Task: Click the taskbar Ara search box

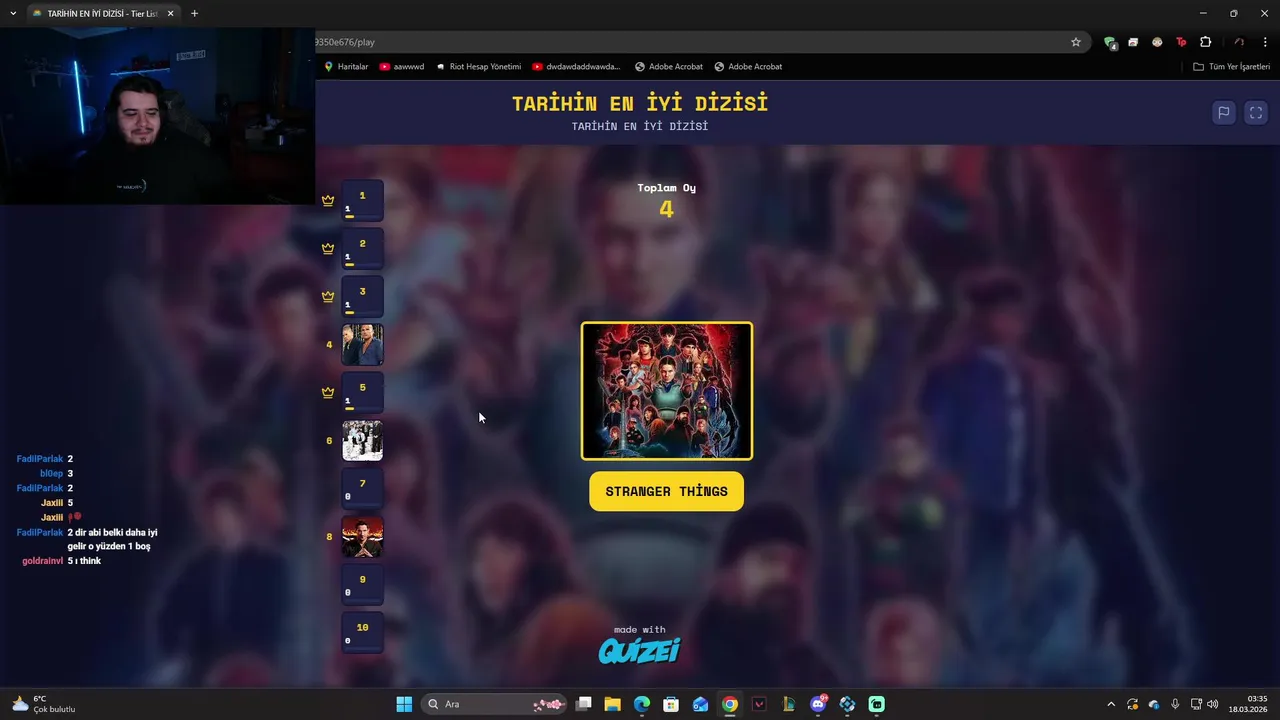Action: click(x=494, y=704)
